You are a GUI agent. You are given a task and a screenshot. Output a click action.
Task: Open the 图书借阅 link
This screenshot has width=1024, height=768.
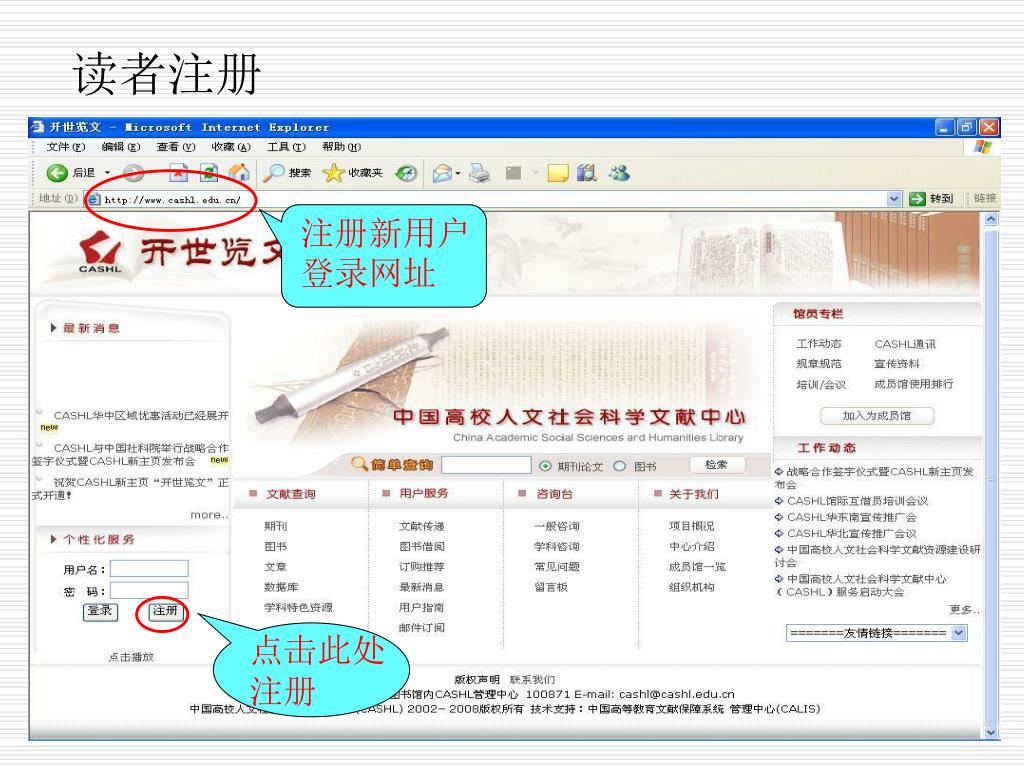(421, 546)
